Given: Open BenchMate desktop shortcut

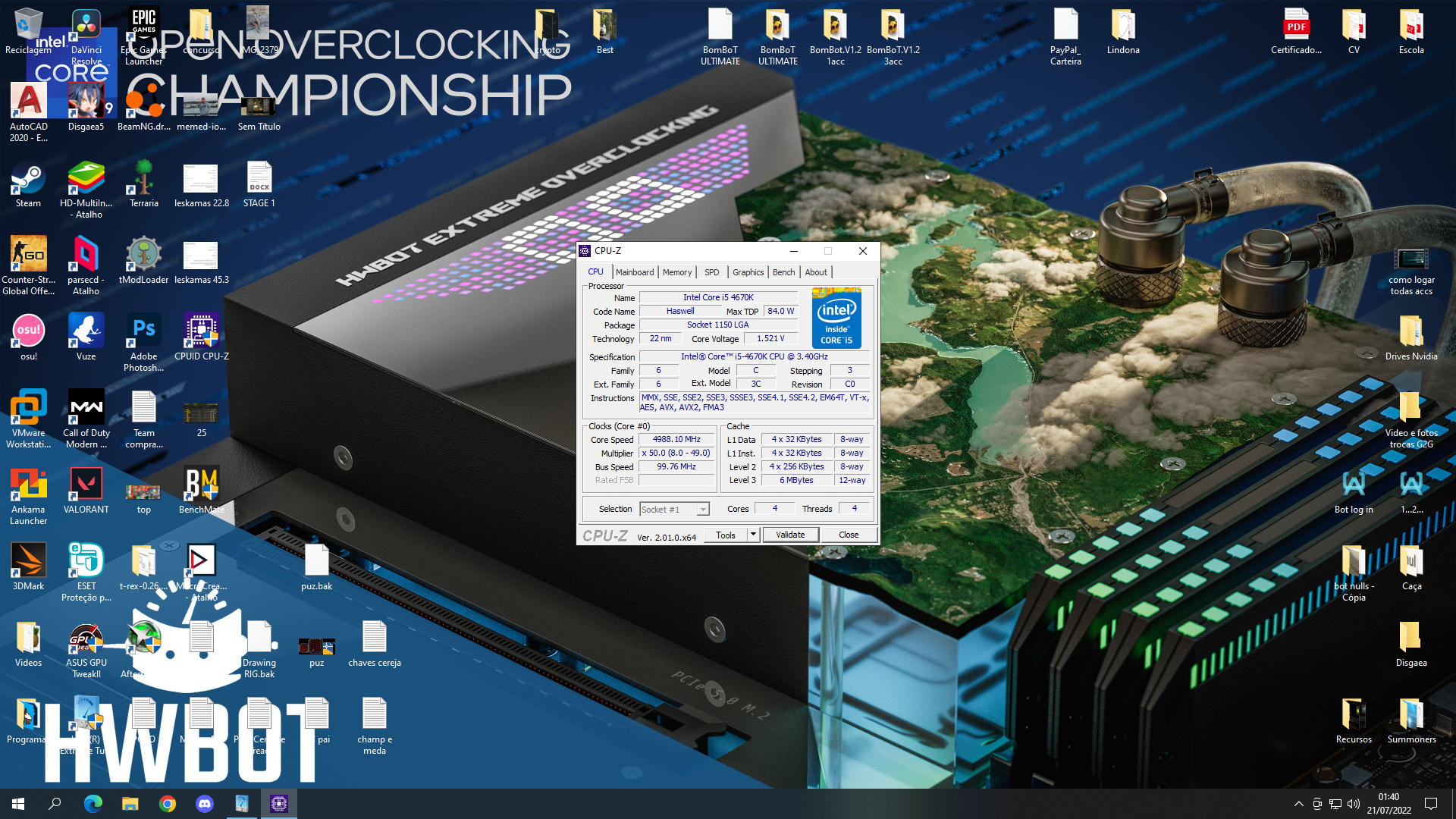Looking at the screenshot, I should (x=201, y=490).
